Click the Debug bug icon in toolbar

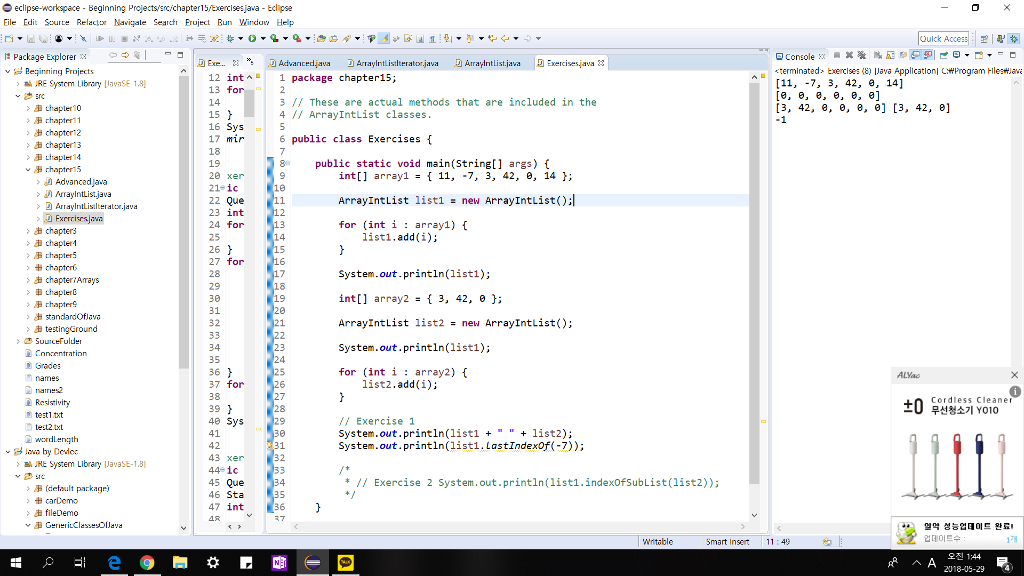point(233,39)
